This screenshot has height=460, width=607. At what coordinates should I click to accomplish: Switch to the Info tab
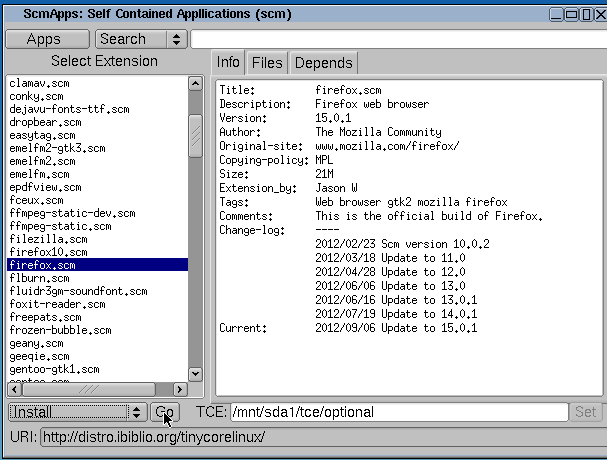click(228, 62)
